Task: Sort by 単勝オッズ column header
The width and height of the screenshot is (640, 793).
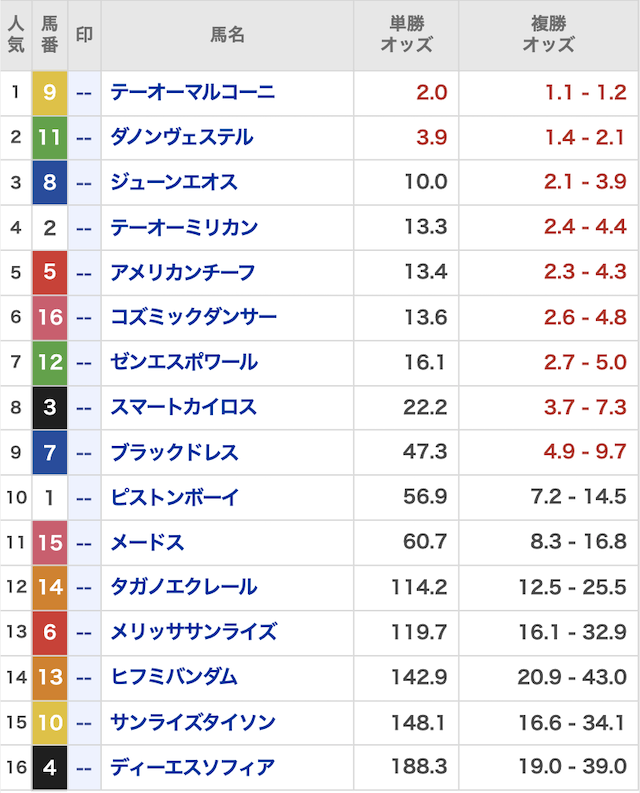Action: tap(407, 35)
